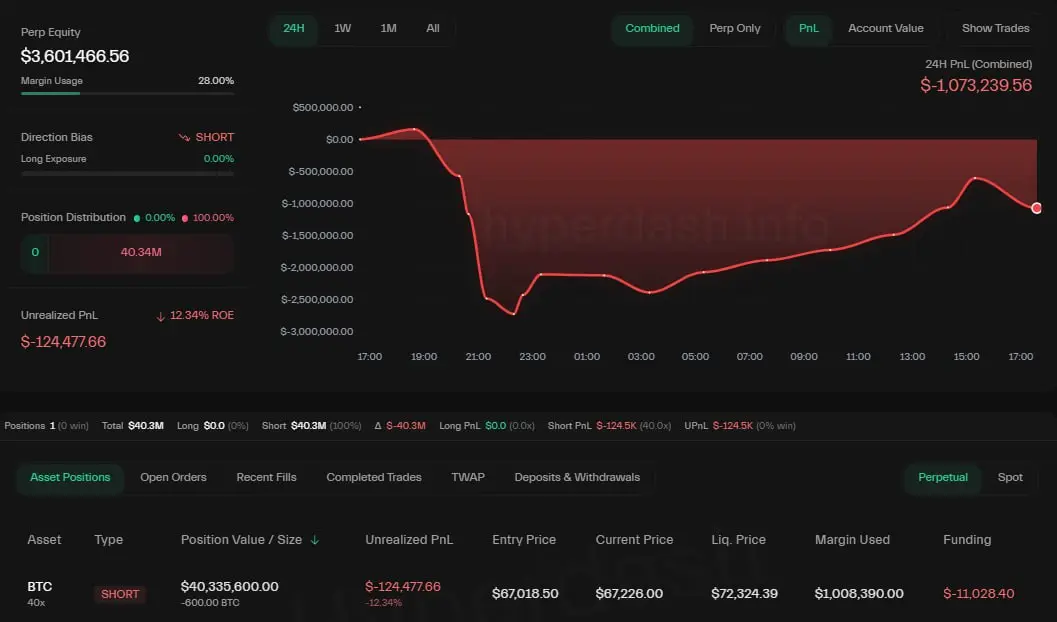Click the 40.34M short distribution bar

click(x=141, y=253)
